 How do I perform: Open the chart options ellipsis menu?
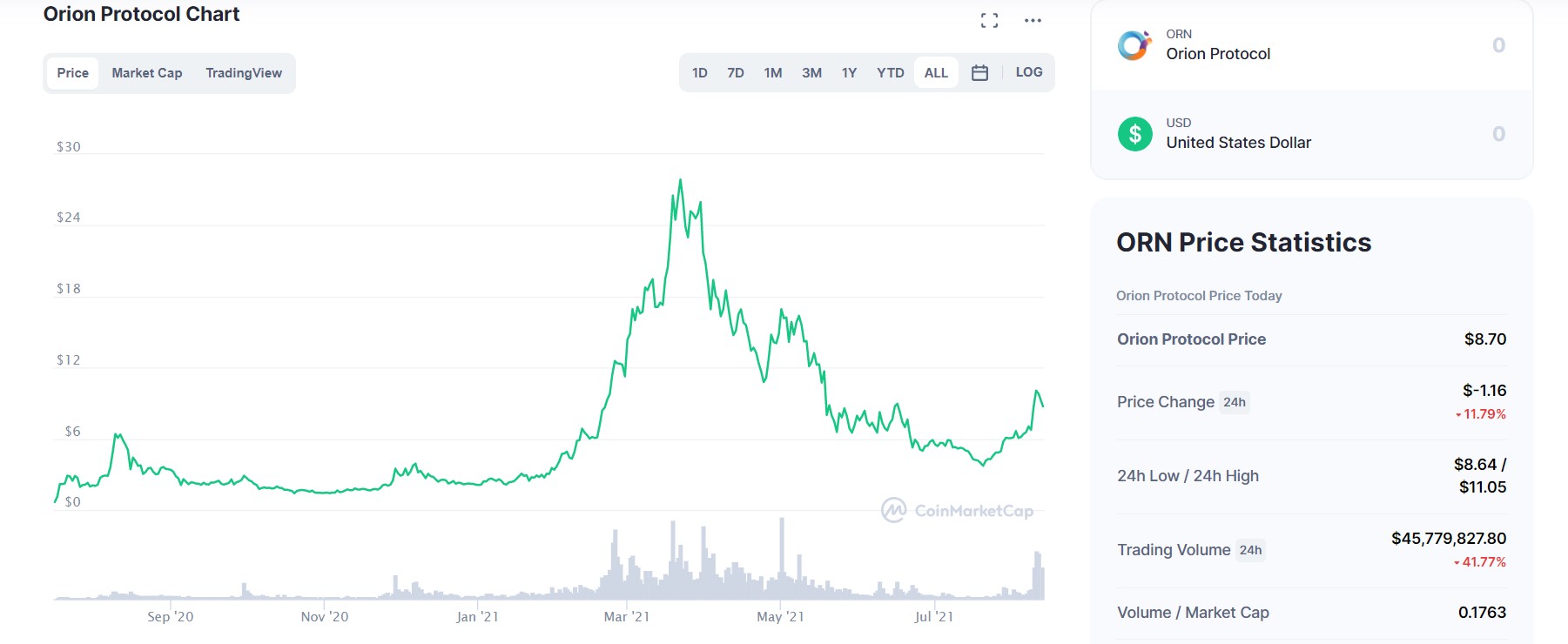[1032, 20]
